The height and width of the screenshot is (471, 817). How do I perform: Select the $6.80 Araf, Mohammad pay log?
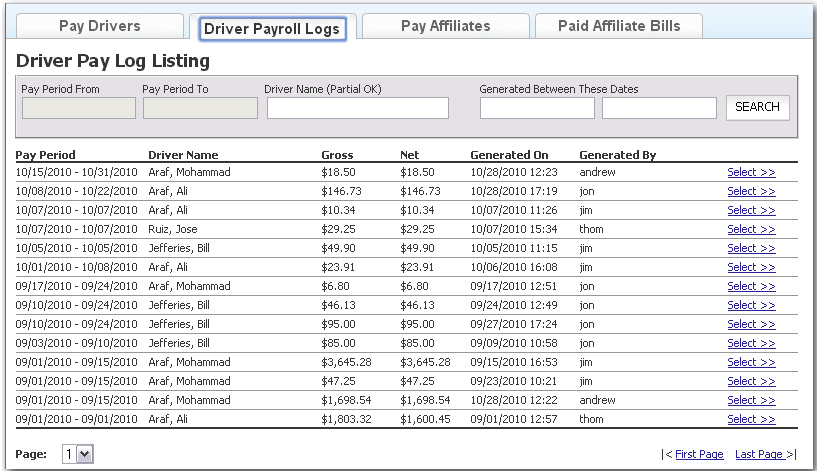[751, 286]
